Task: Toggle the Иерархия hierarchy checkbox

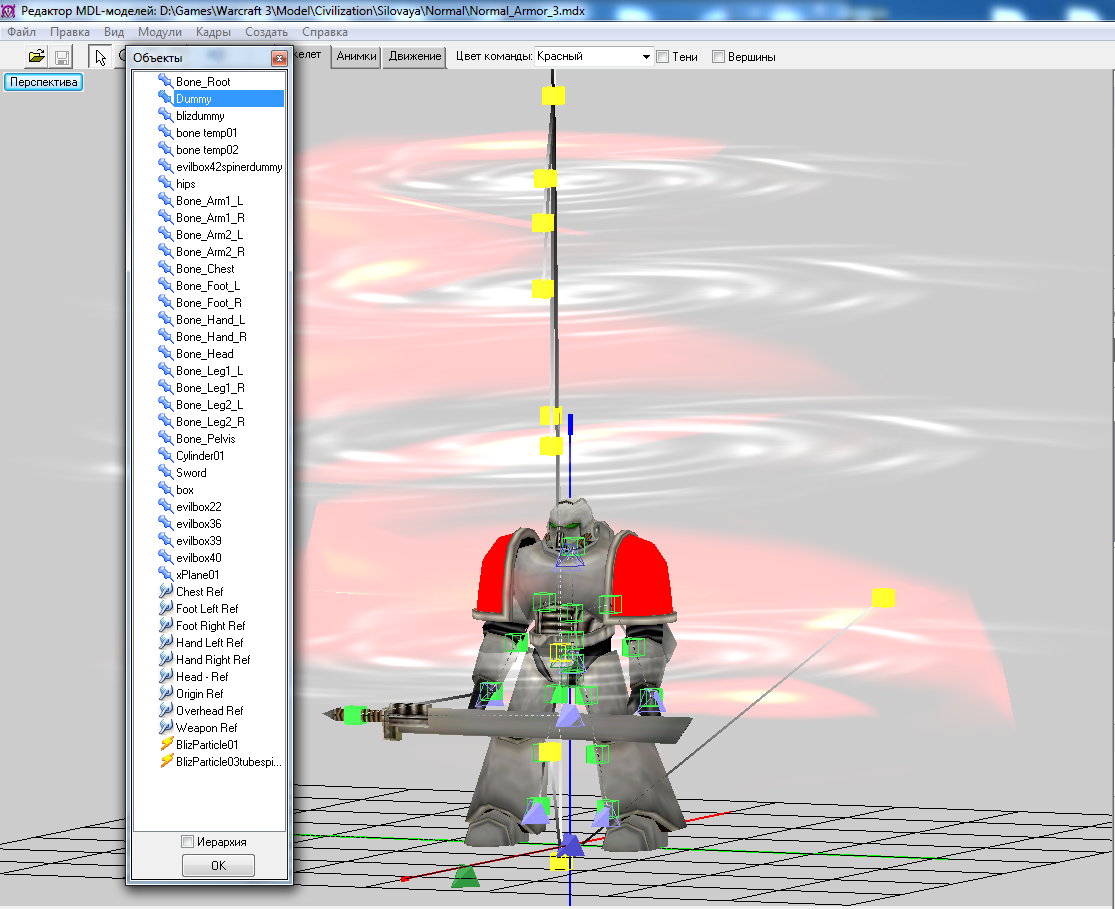Action: pyautogui.click(x=188, y=841)
